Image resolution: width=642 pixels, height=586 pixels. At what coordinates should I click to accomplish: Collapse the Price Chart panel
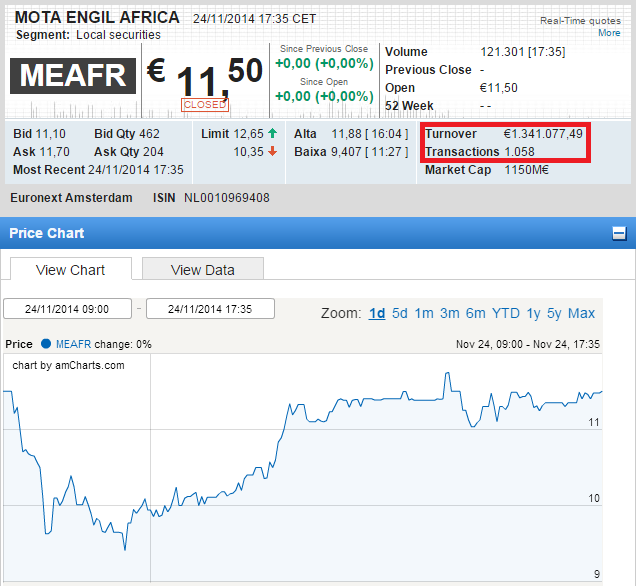[x=619, y=233]
